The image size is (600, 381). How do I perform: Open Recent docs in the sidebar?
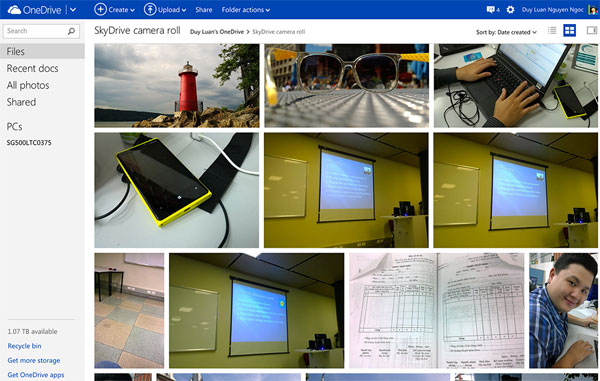pyautogui.click(x=33, y=68)
